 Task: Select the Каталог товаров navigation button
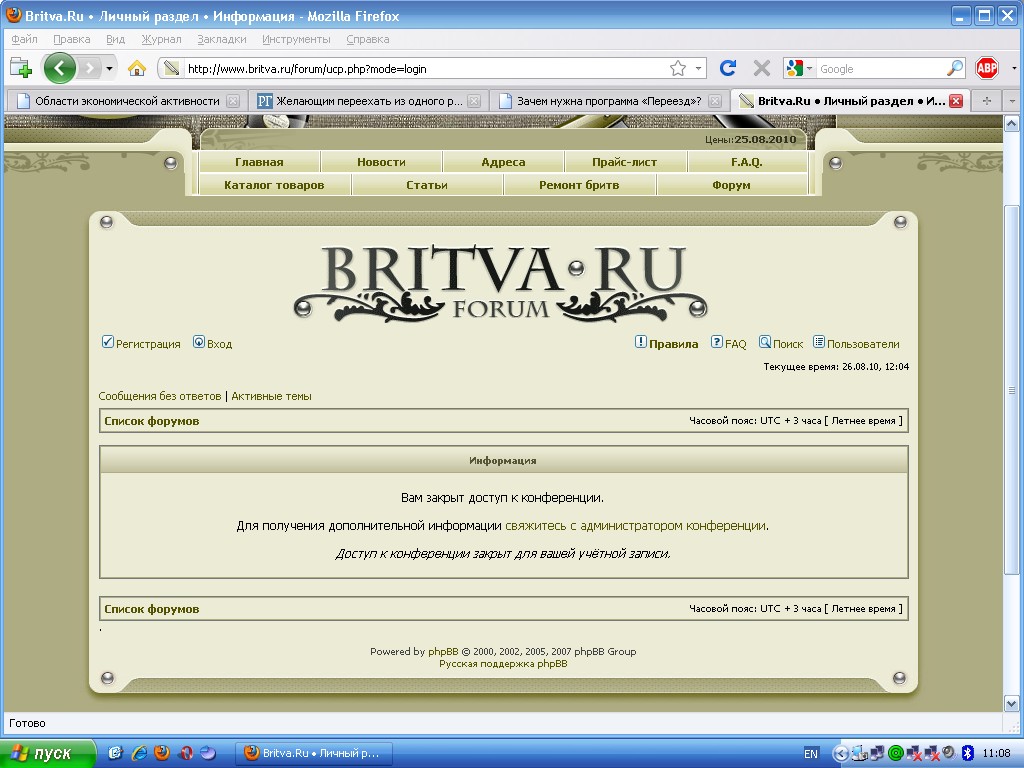(x=274, y=185)
